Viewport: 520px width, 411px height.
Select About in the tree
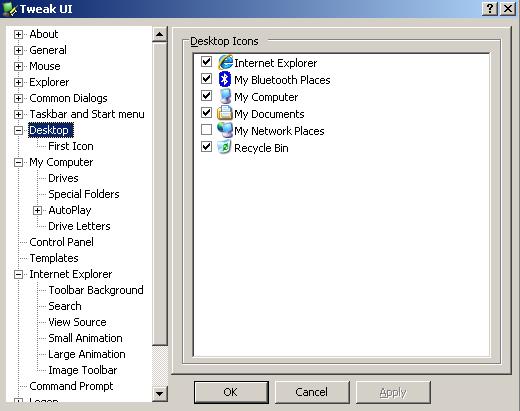(44, 34)
